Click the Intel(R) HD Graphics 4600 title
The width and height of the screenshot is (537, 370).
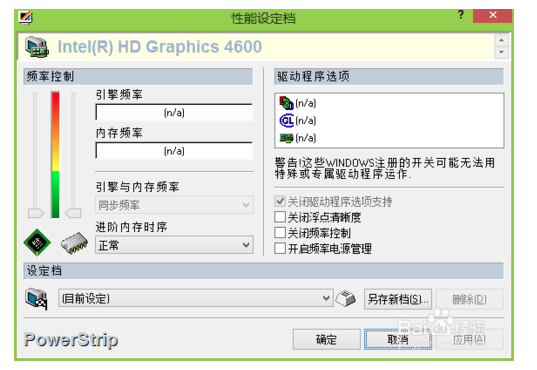click(x=160, y=47)
